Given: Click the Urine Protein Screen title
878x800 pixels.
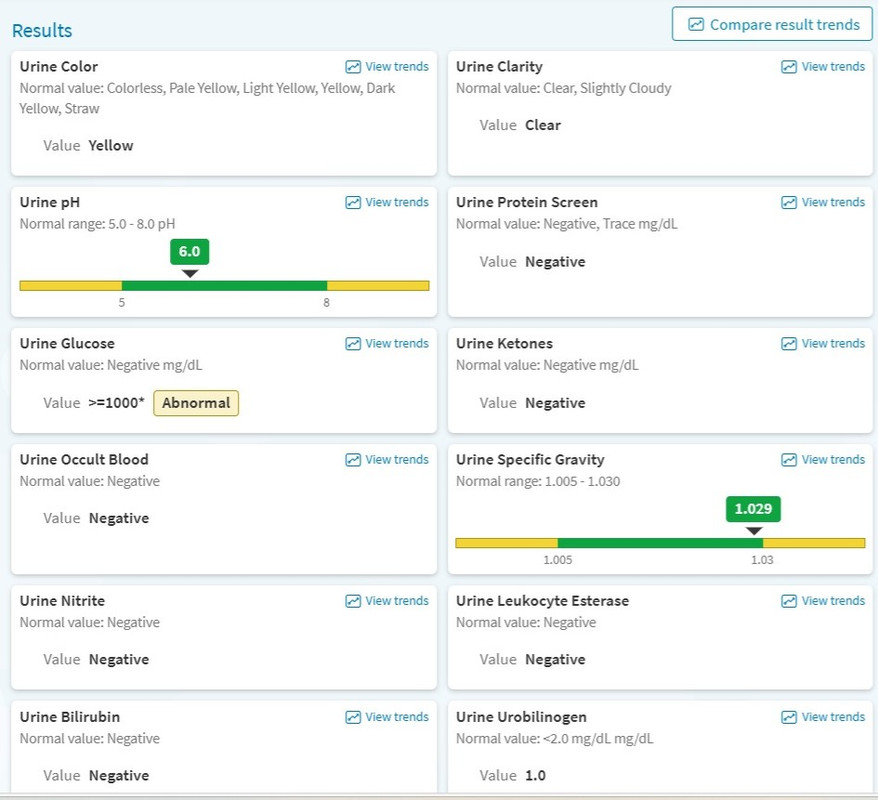Looking at the screenshot, I should pyautogui.click(x=526, y=202).
